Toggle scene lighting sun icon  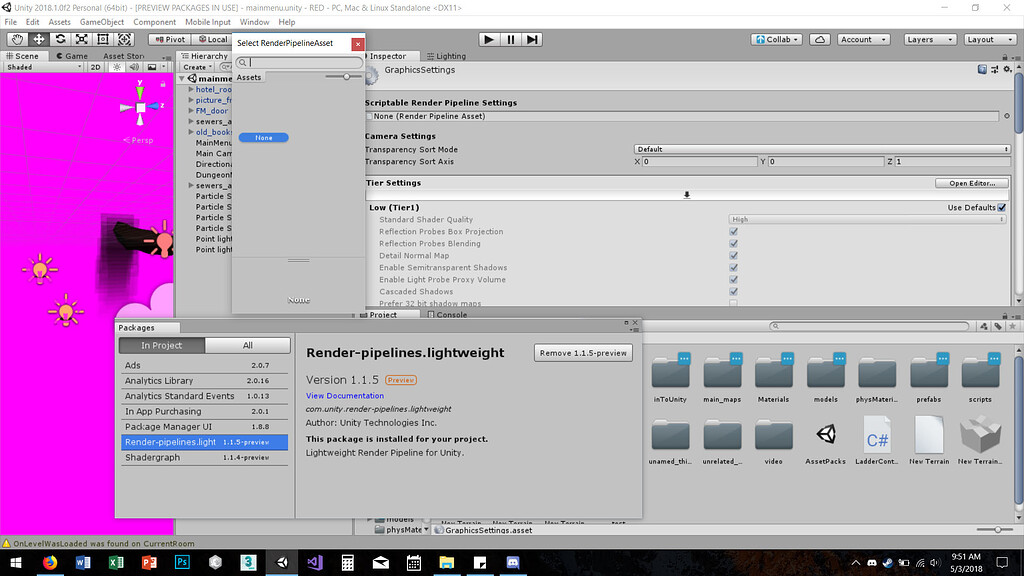point(117,67)
